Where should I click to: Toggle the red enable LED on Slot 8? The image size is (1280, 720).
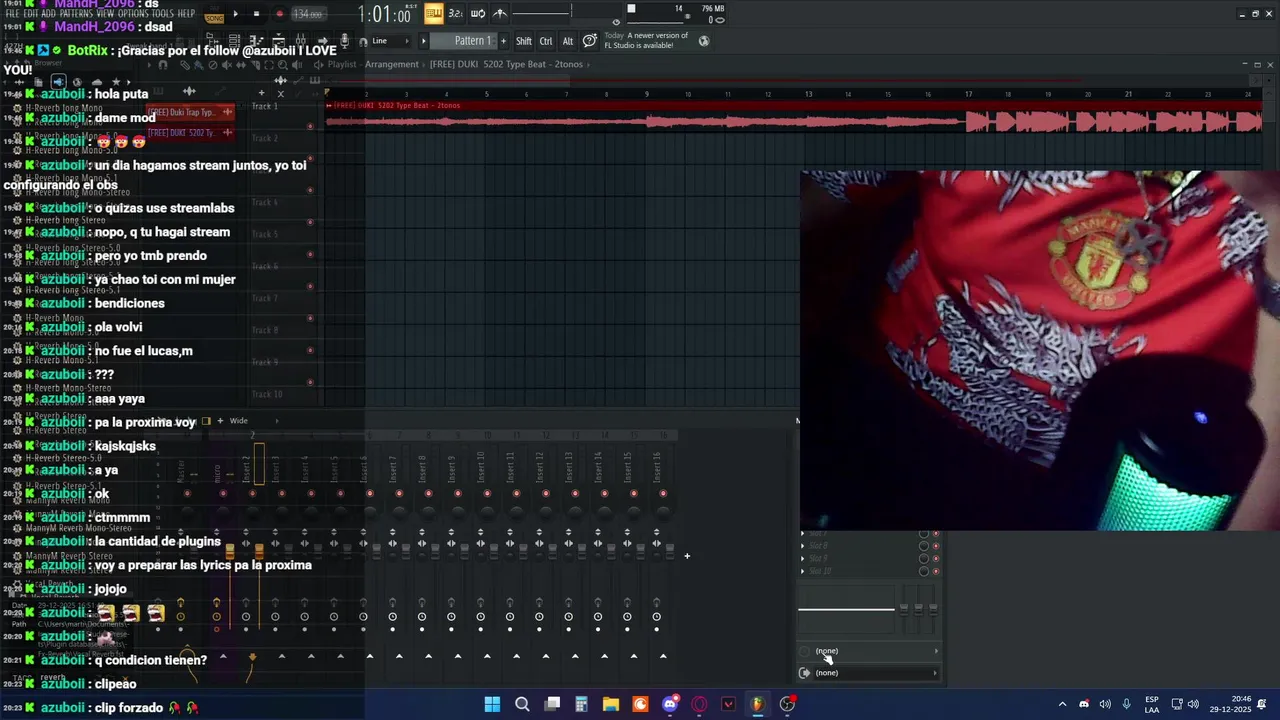tap(936, 545)
